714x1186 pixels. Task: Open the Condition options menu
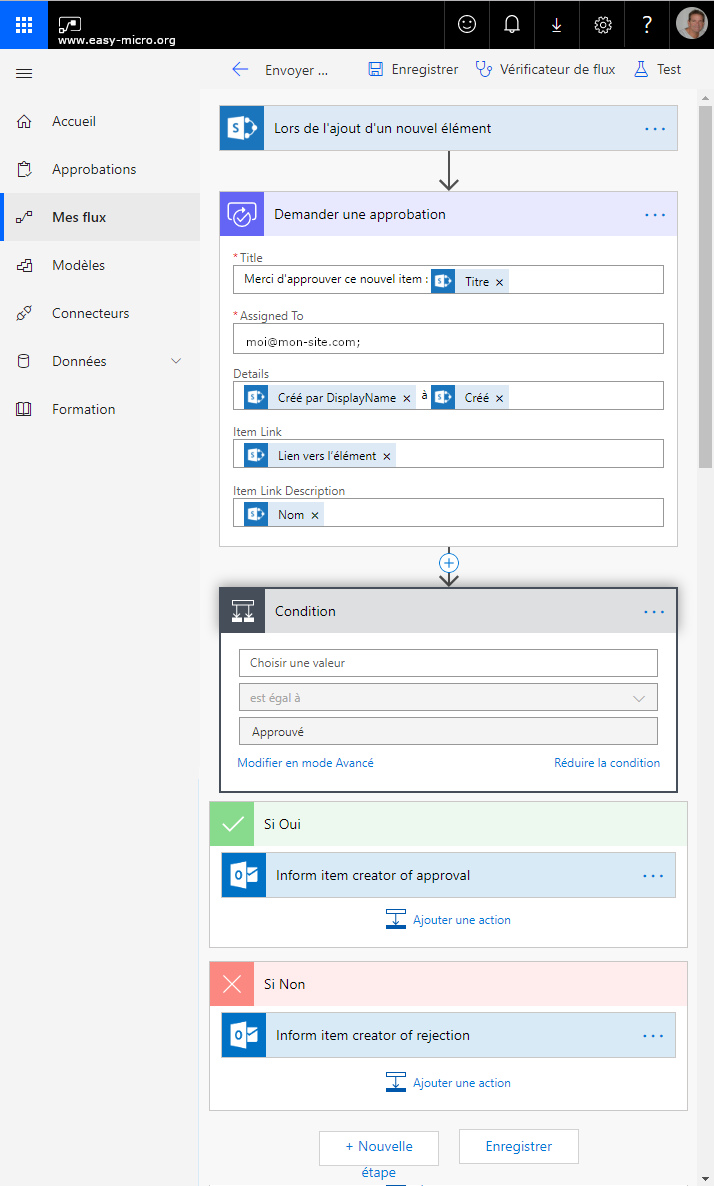point(653,611)
